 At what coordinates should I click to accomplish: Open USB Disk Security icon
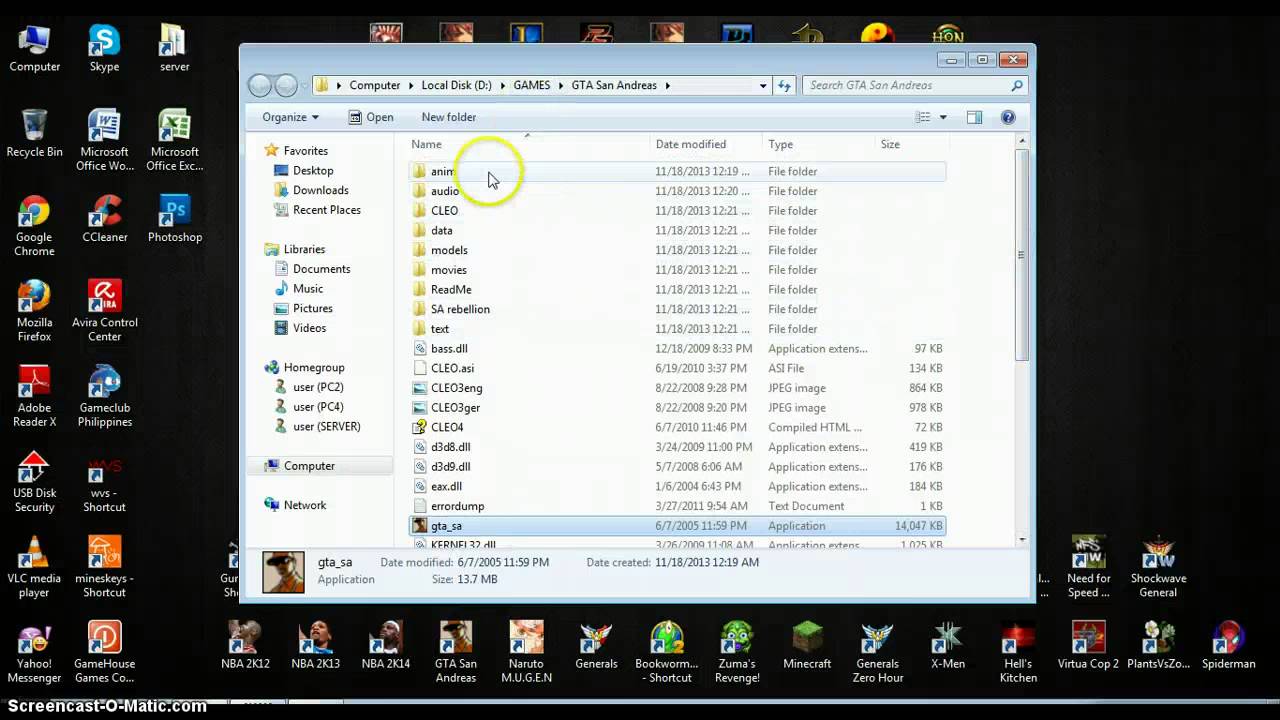point(34,481)
